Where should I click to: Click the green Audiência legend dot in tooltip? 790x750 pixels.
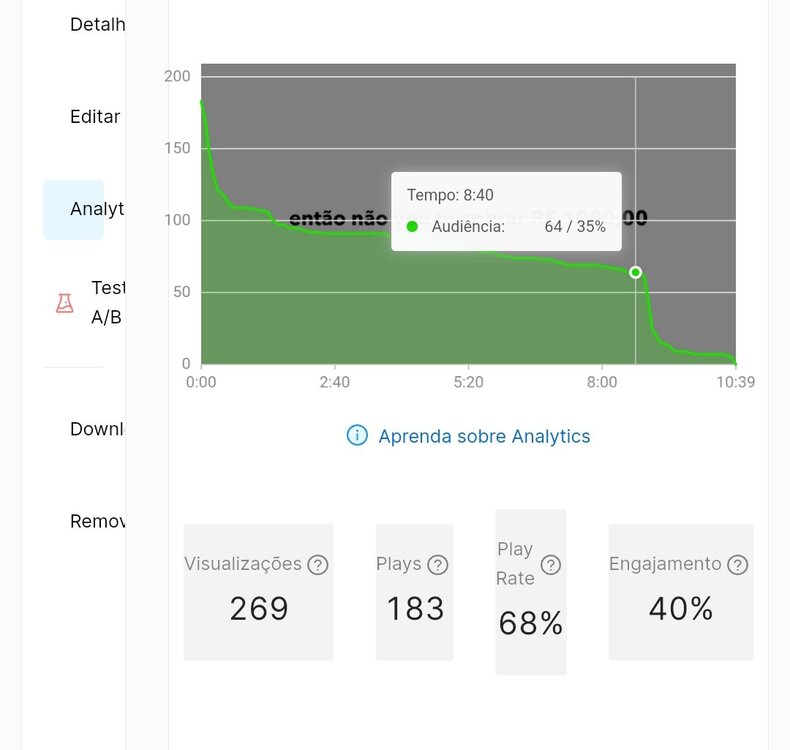[x=412, y=227]
